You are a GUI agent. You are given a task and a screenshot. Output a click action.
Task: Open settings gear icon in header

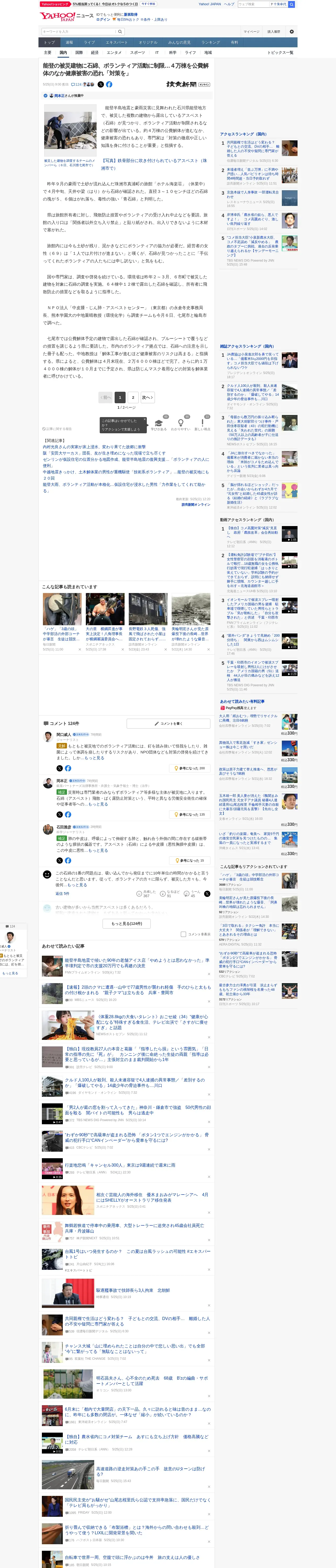[292, 32]
